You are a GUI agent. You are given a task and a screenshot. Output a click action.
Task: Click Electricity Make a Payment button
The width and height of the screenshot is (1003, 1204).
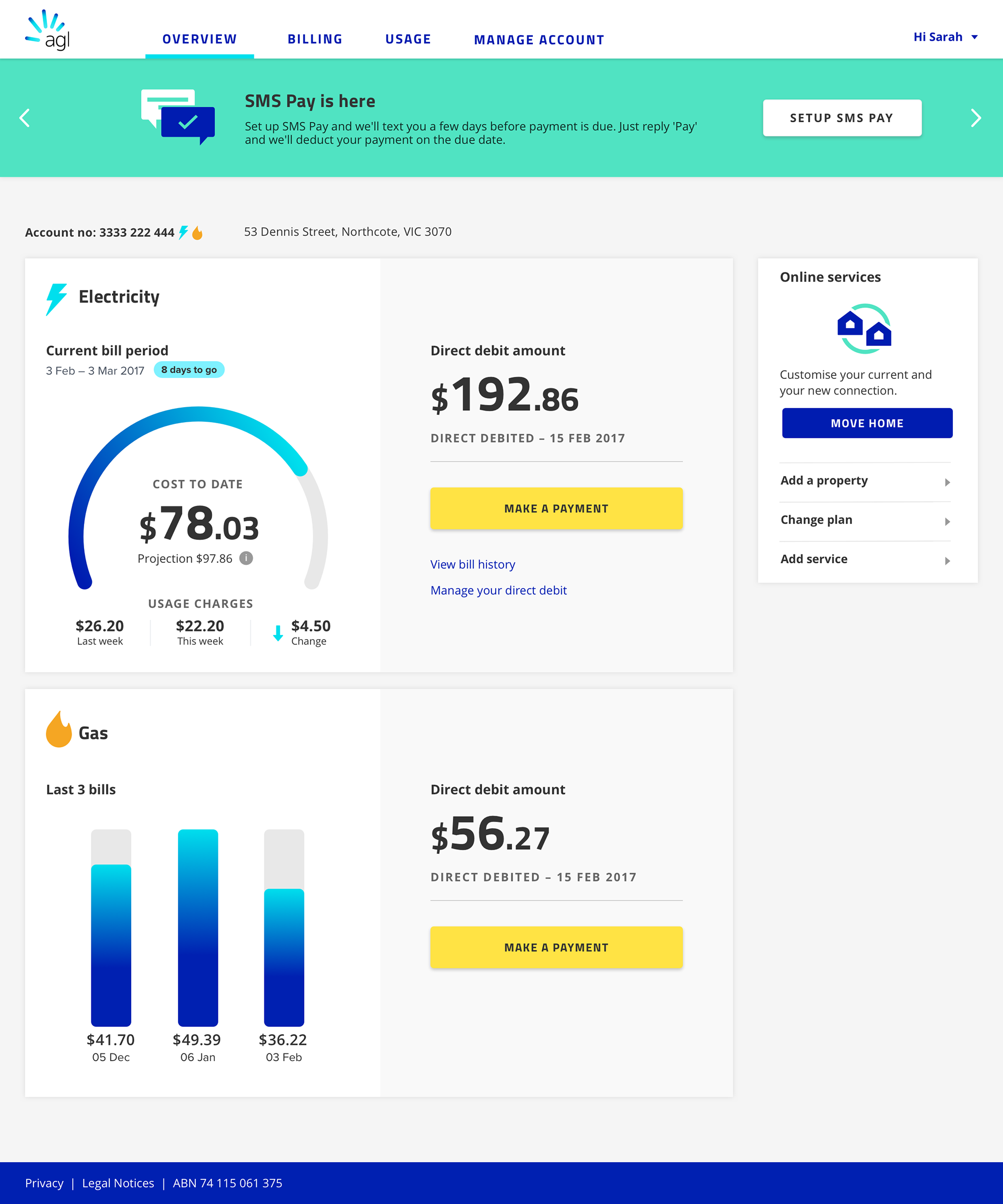(x=556, y=508)
